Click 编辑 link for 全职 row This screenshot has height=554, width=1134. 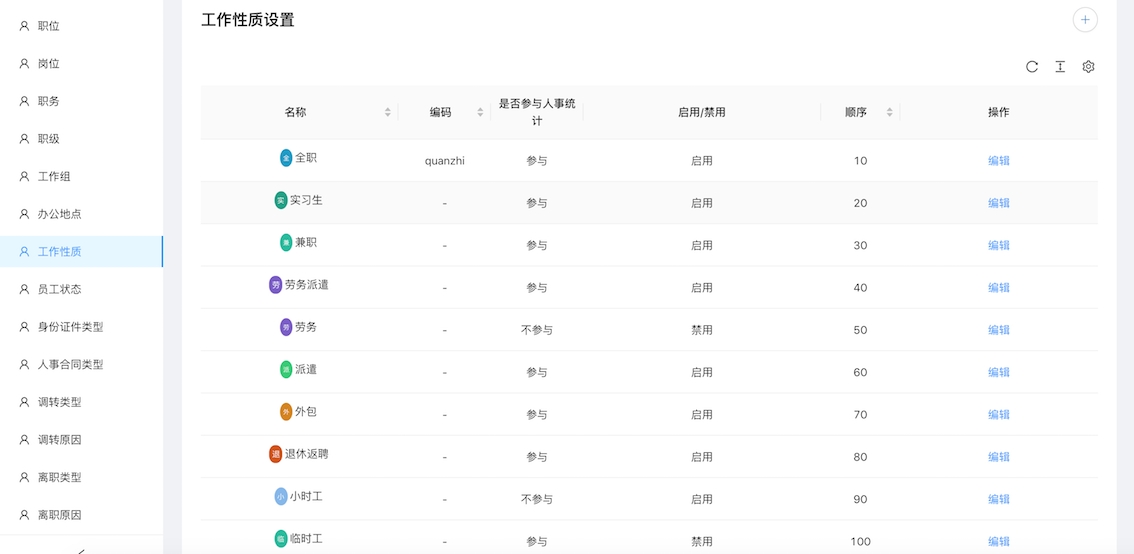[x=998, y=161]
